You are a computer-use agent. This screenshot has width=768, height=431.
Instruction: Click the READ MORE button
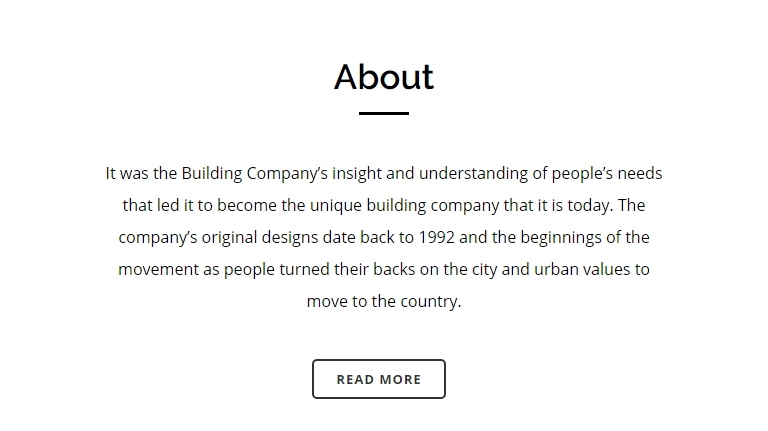tap(379, 379)
